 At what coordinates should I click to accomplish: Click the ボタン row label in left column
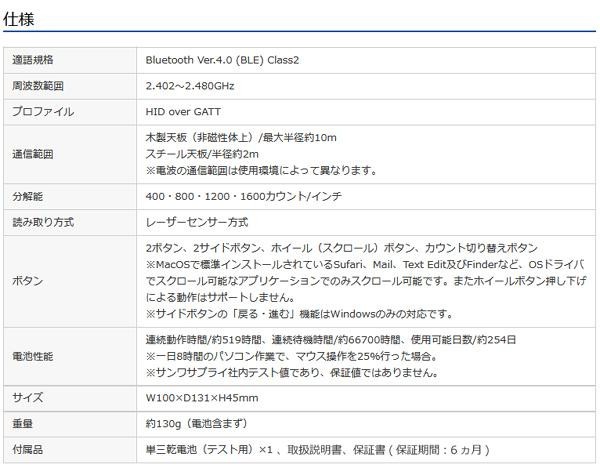(x=28, y=280)
